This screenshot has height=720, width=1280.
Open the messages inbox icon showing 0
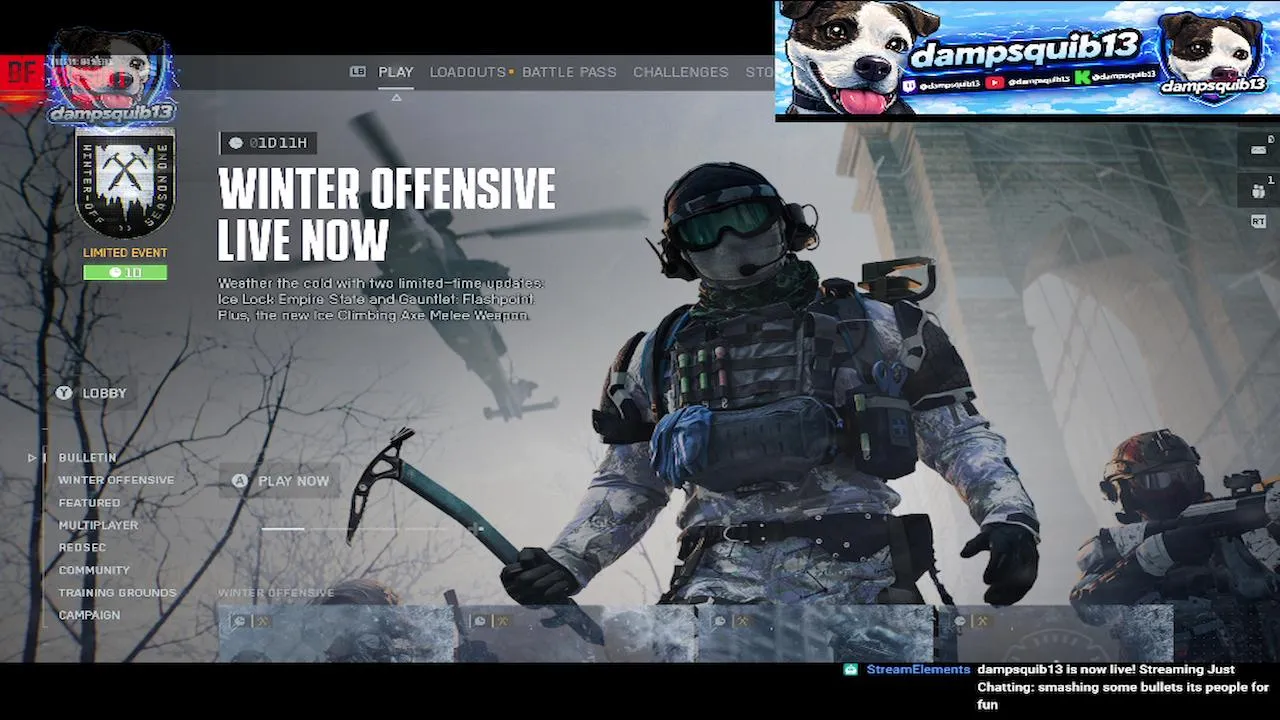(x=1258, y=150)
